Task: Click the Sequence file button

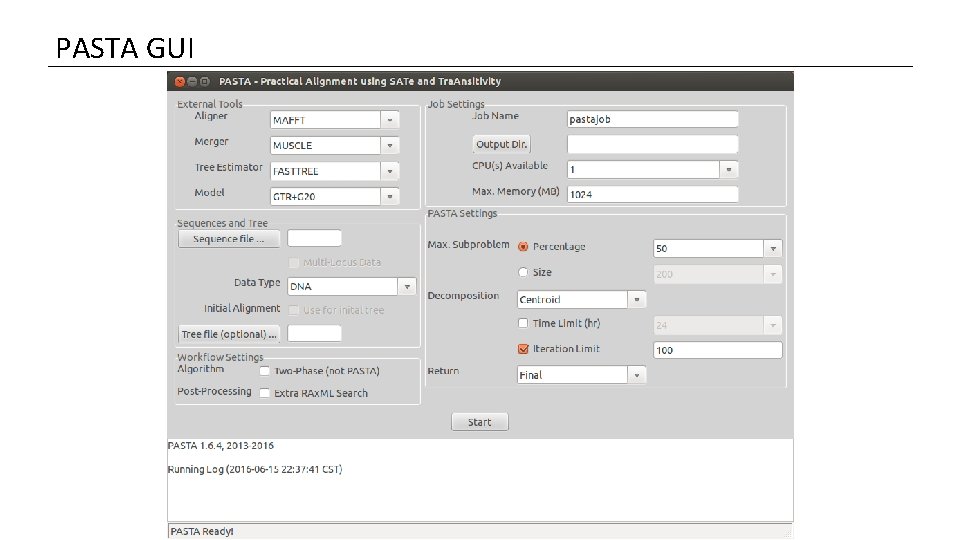Action: pyautogui.click(x=229, y=239)
